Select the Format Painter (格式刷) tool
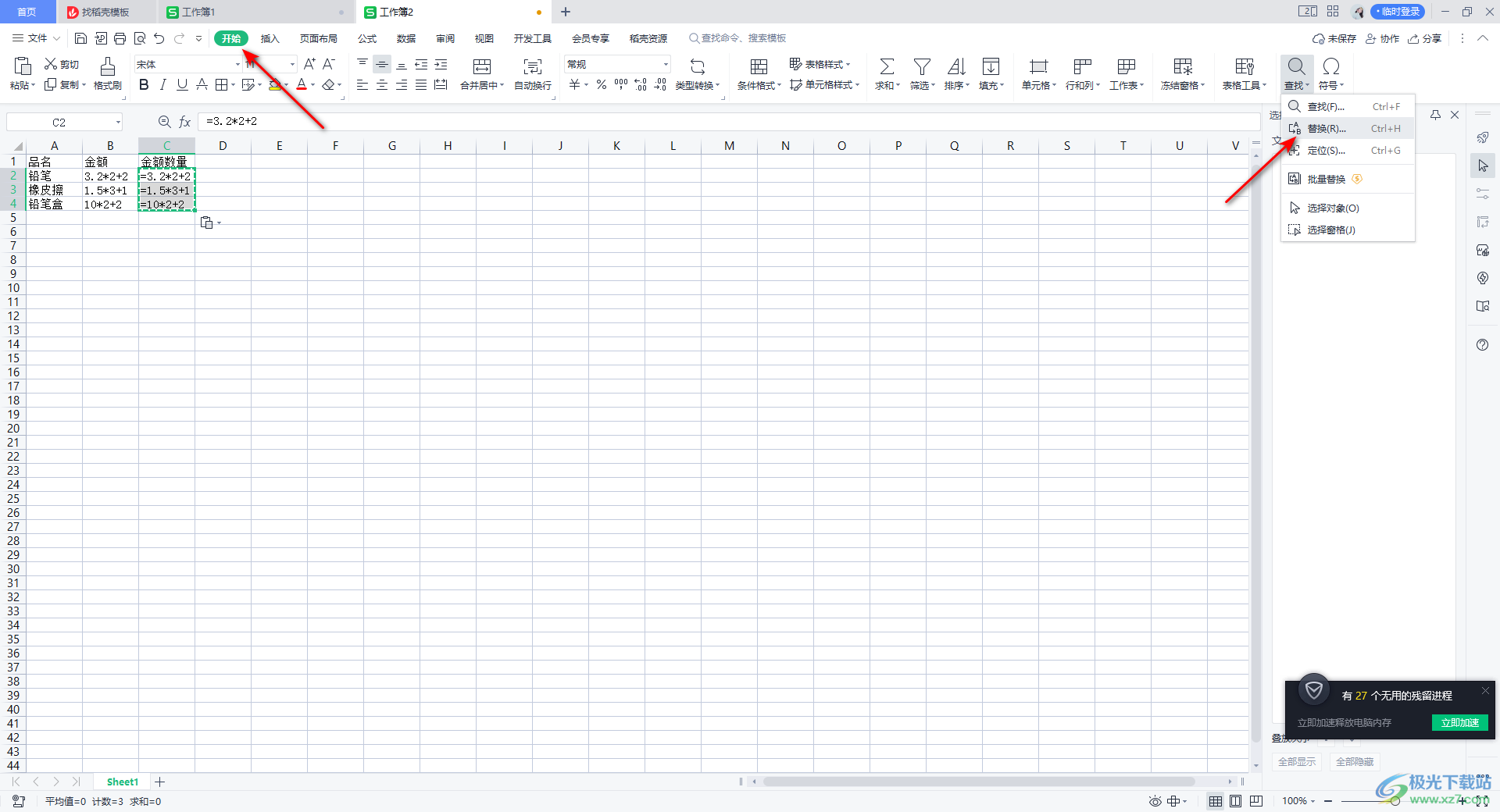 point(108,74)
